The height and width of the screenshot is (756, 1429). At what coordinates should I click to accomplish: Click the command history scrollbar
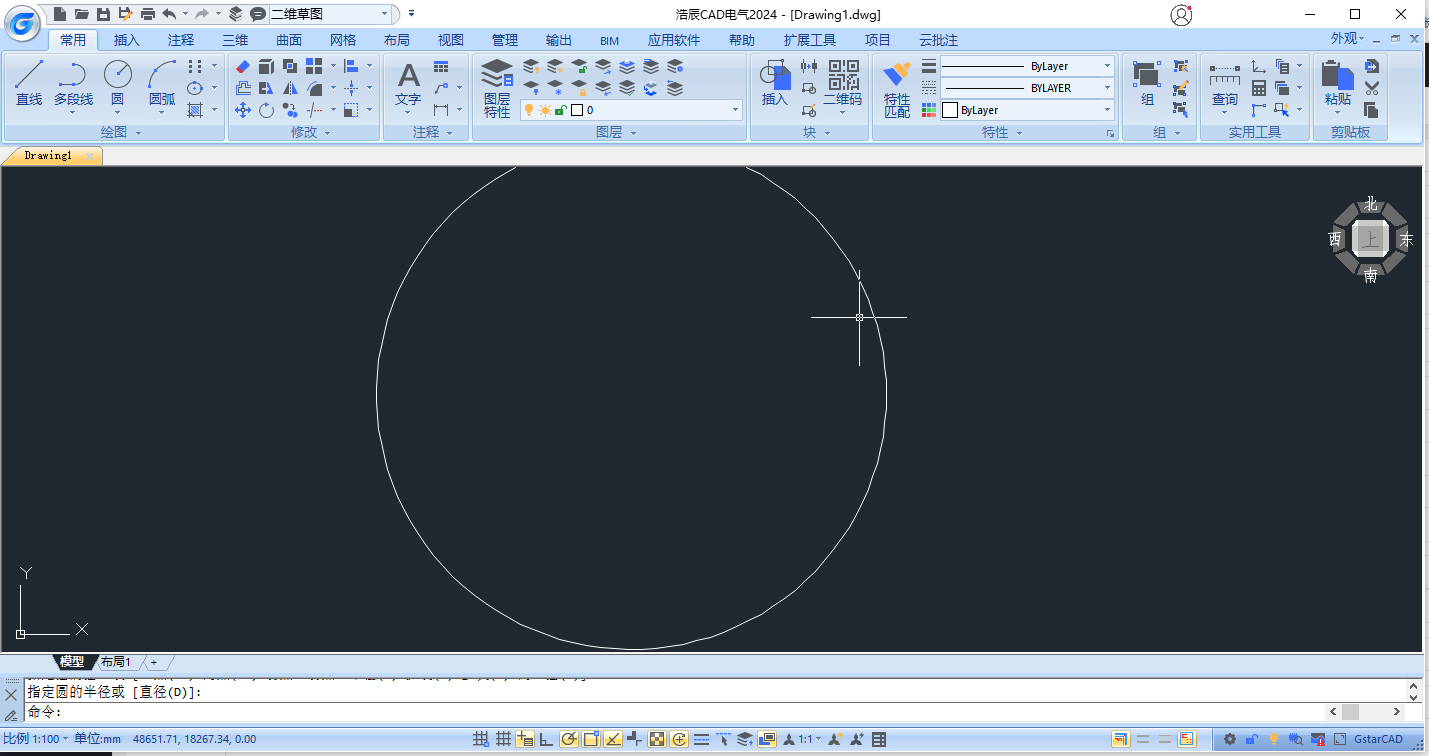pyautogui.click(x=1413, y=692)
